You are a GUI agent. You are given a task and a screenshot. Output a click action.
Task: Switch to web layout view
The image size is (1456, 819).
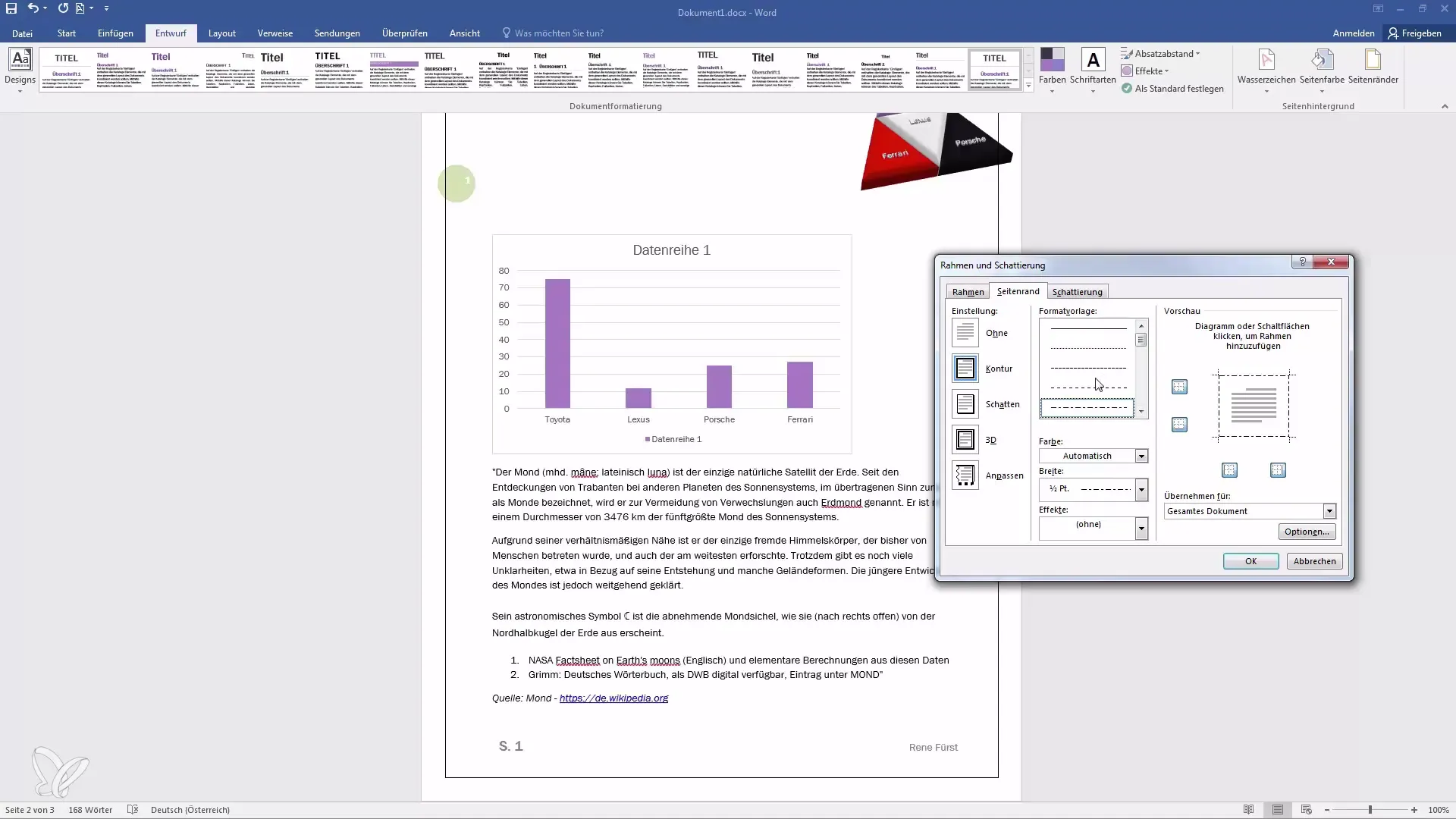[x=1306, y=810]
